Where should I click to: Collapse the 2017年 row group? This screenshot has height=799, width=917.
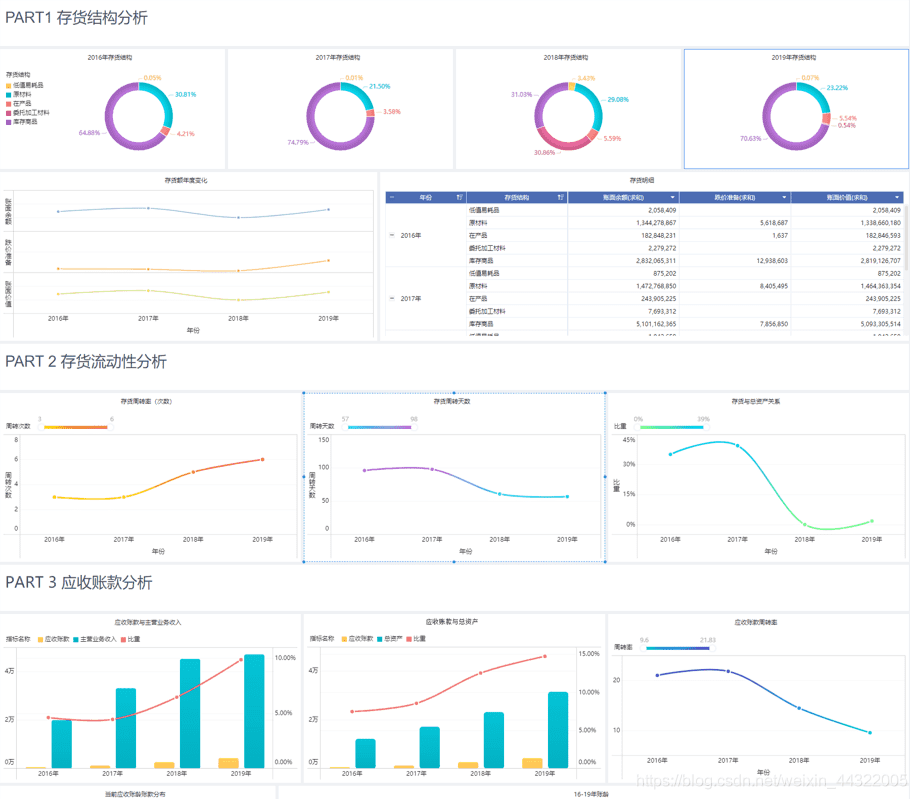coord(392,298)
